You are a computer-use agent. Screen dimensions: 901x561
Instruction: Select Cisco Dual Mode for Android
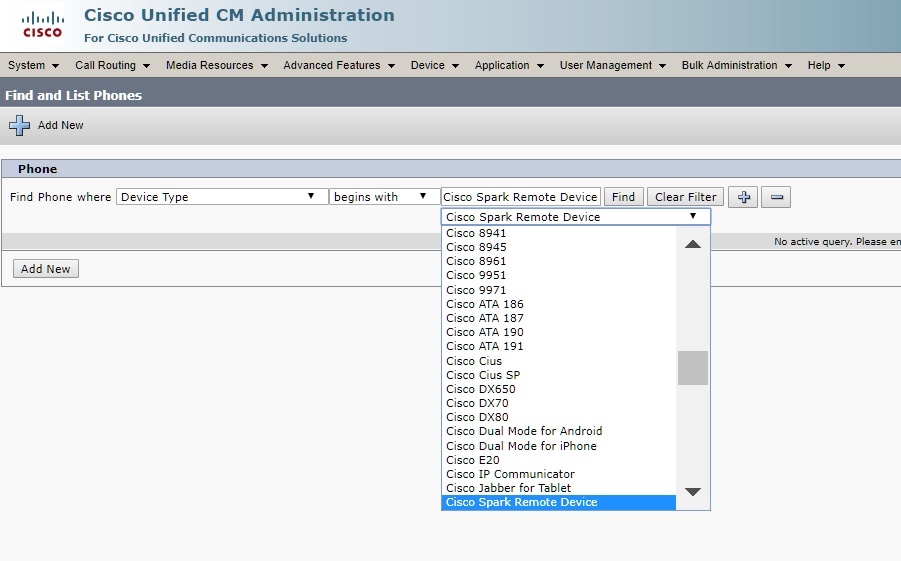[x=559, y=431]
